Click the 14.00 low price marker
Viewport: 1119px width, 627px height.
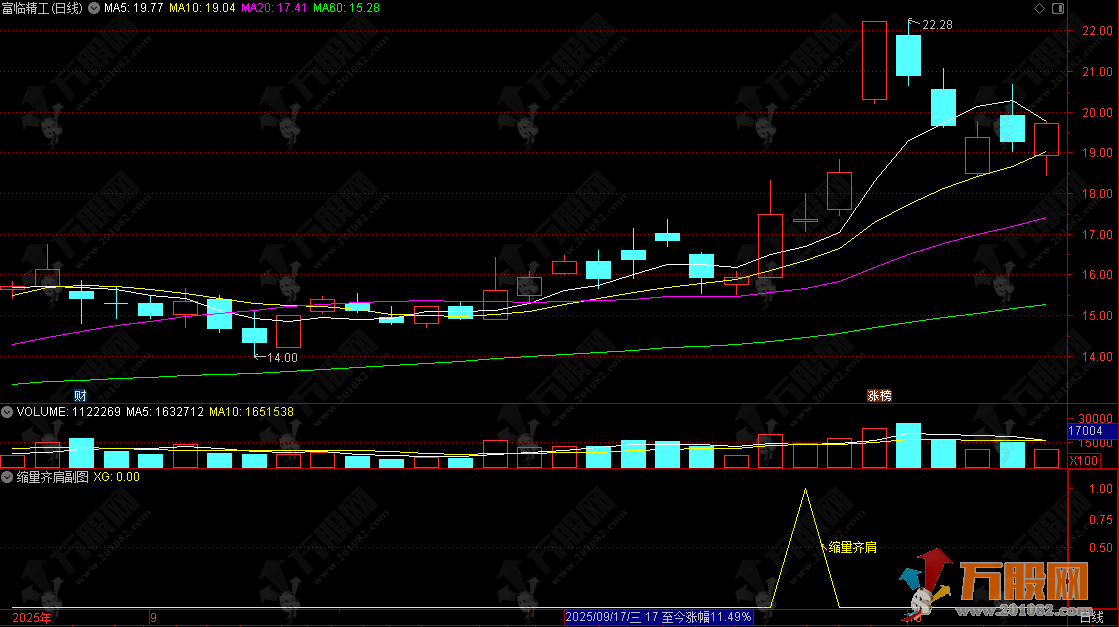(x=281, y=357)
